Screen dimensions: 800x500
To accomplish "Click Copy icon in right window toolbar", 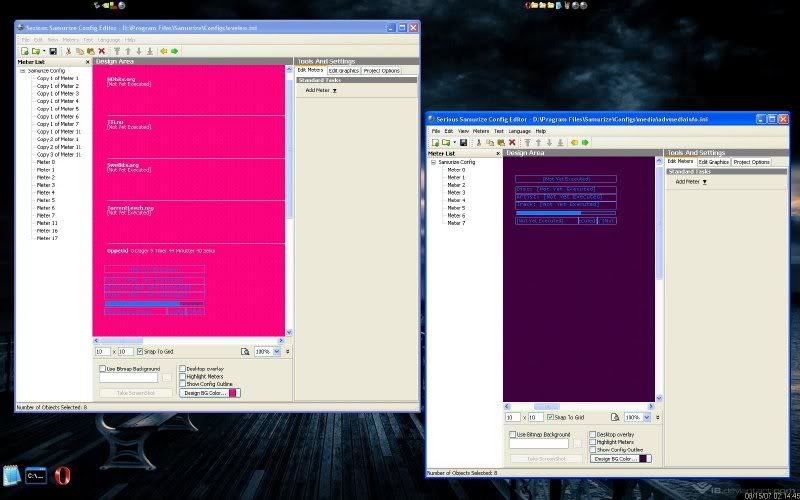I will coord(490,142).
